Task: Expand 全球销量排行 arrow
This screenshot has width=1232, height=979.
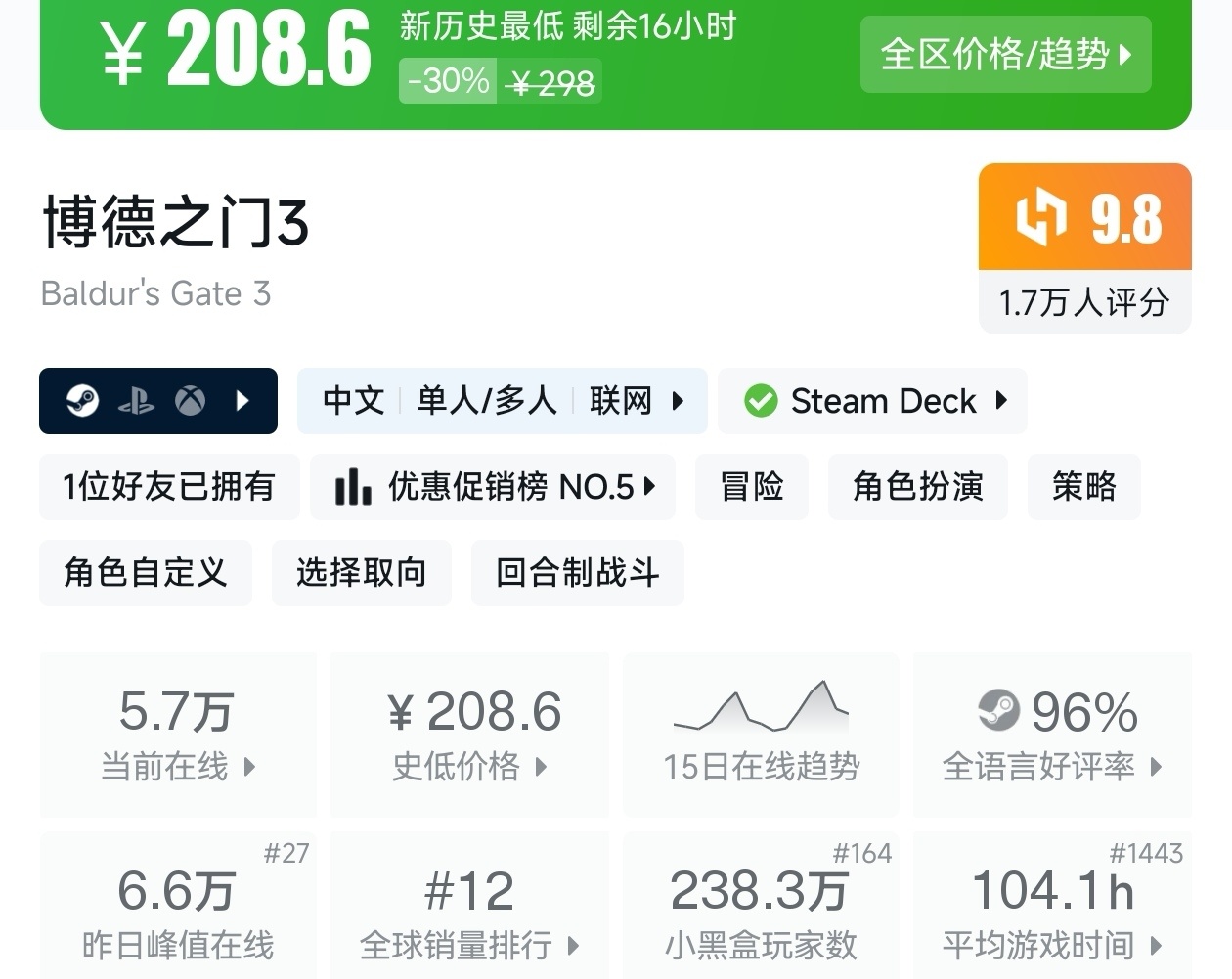Action: click(x=573, y=946)
